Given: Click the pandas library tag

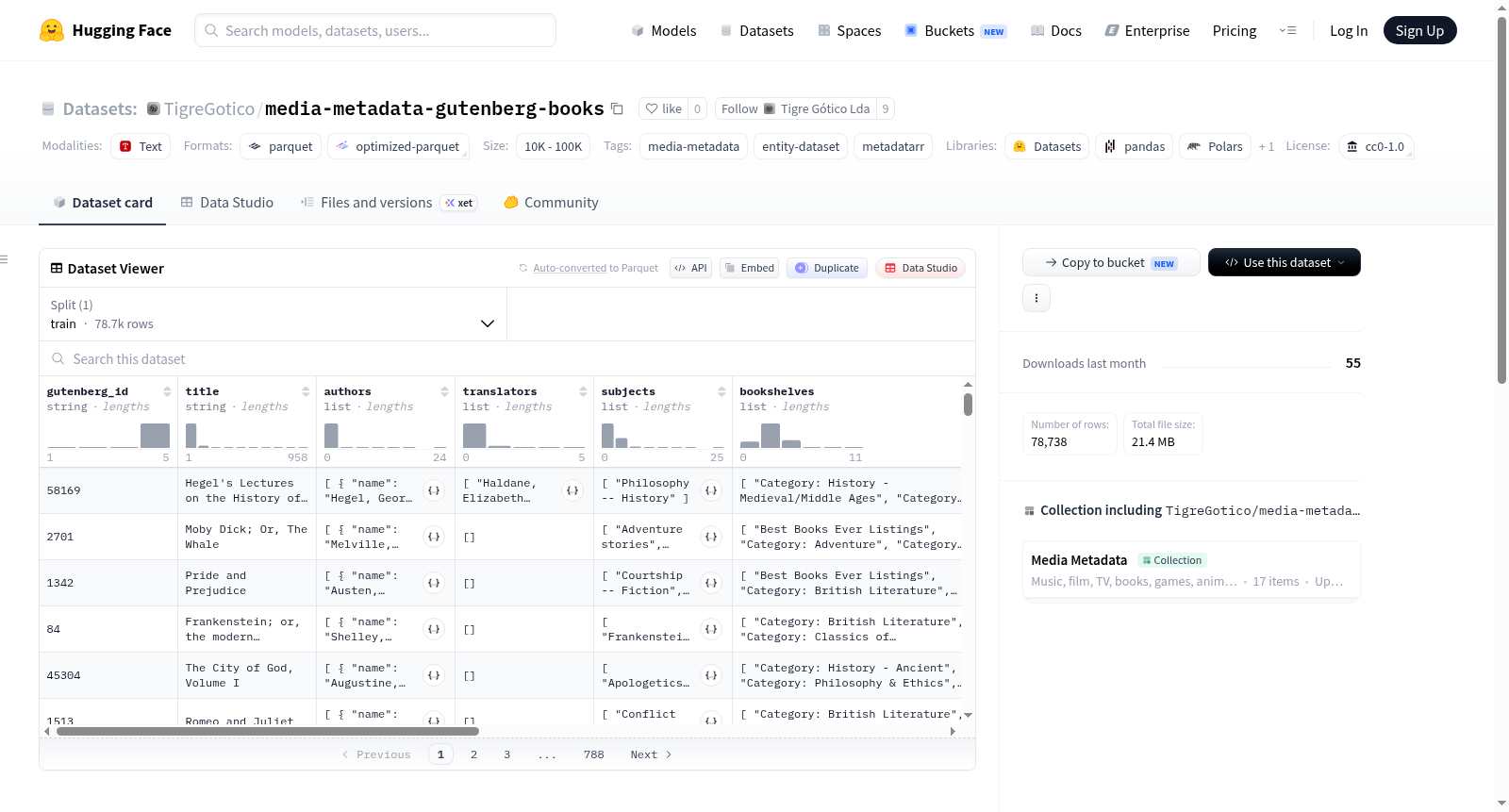Looking at the screenshot, I should tap(1135, 146).
